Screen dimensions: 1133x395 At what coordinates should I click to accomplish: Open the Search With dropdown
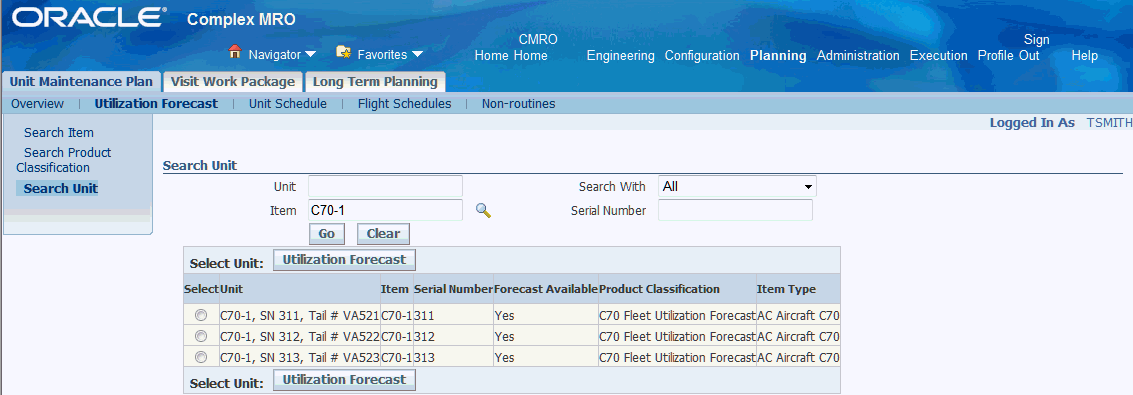(x=737, y=186)
